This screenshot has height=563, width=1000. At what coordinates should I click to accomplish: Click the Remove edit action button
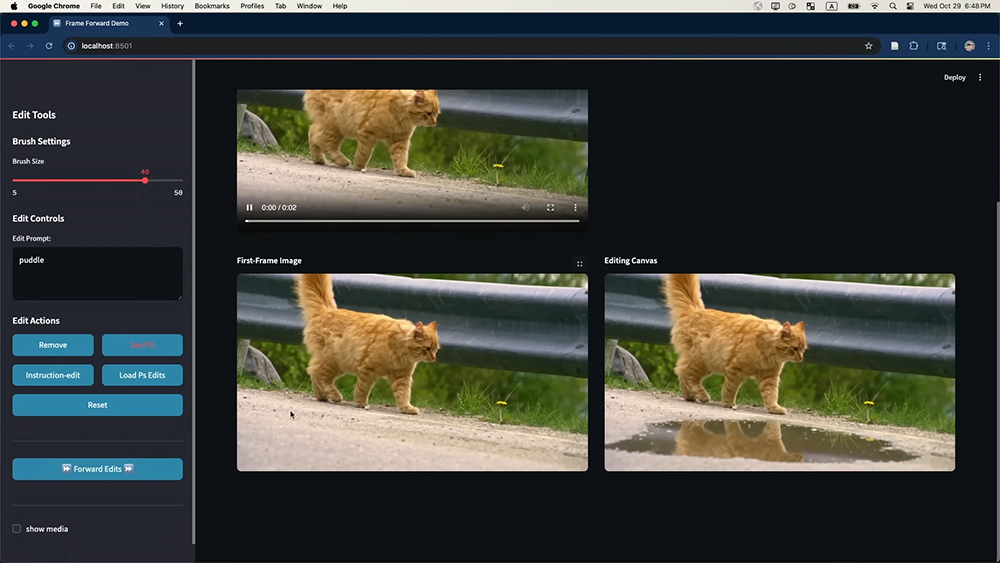pyautogui.click(x=53, y=345)
